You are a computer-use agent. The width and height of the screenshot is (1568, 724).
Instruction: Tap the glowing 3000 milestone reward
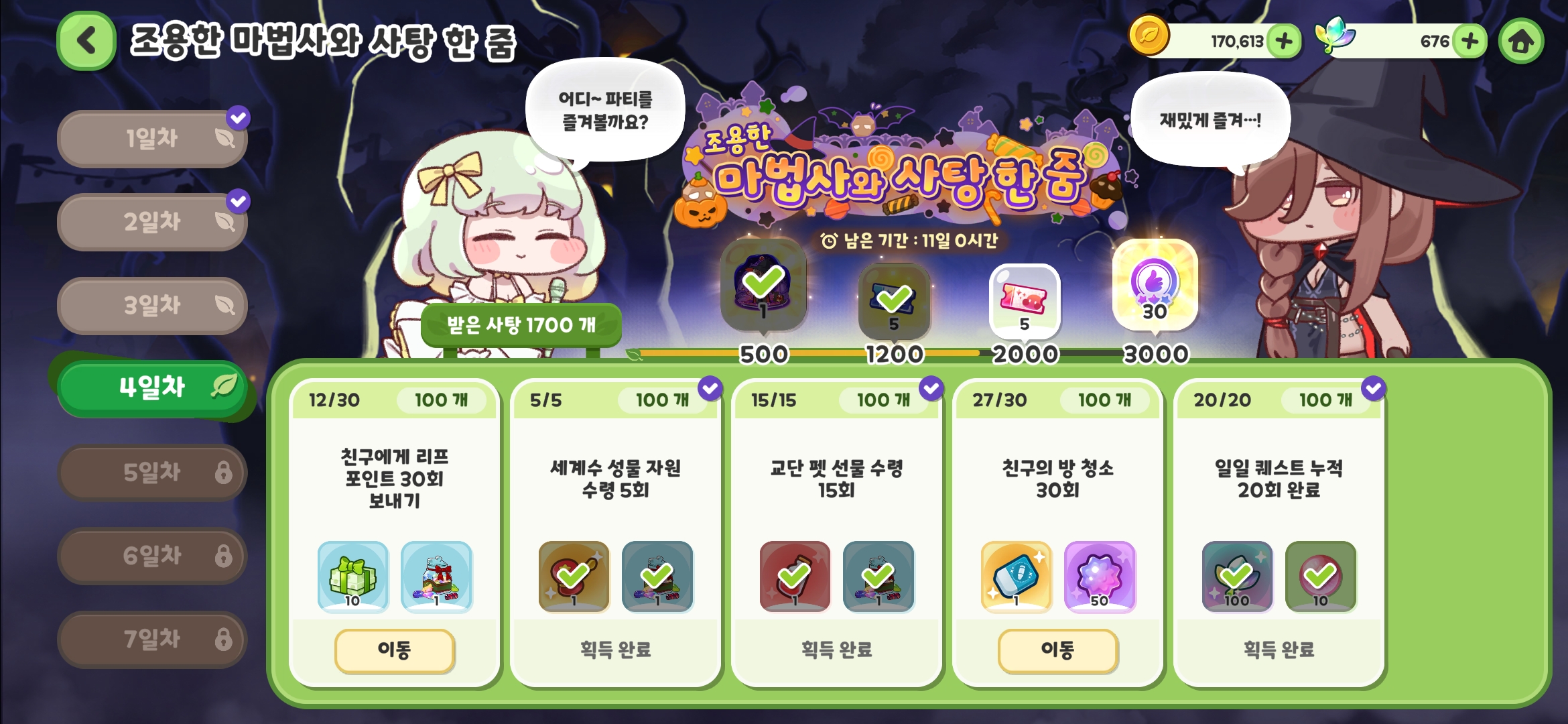[1155, 285]
